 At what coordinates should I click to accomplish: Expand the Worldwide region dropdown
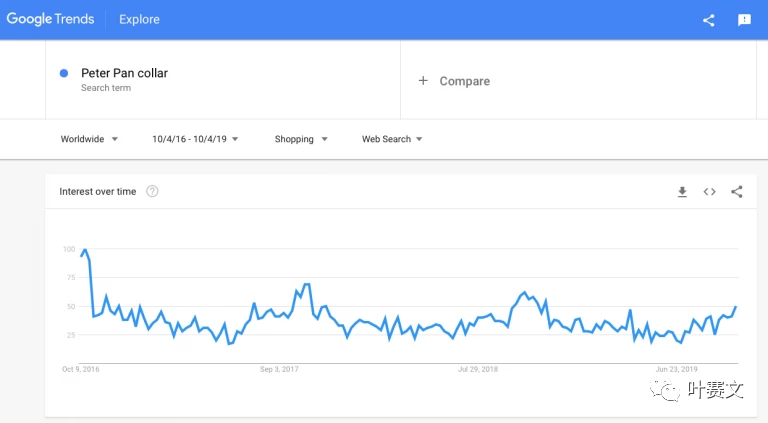pos(89,139)
